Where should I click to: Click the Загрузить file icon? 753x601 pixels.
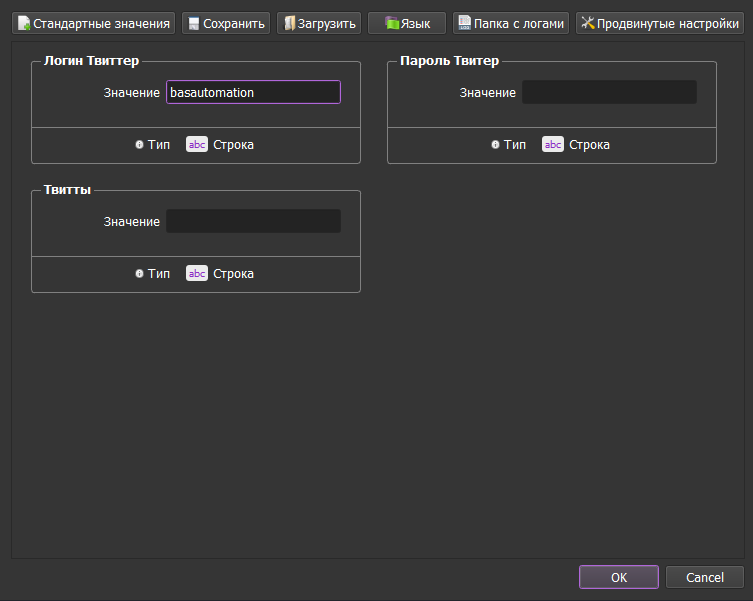(x=288, y=23)
